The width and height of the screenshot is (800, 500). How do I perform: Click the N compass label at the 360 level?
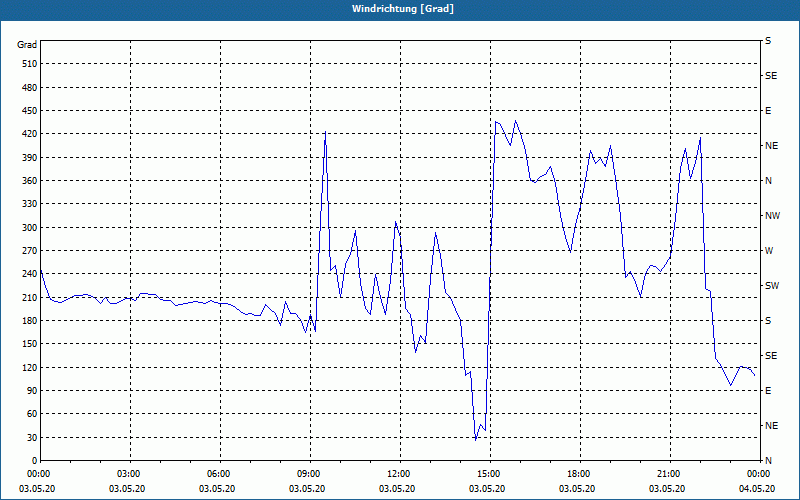[768, 181]
